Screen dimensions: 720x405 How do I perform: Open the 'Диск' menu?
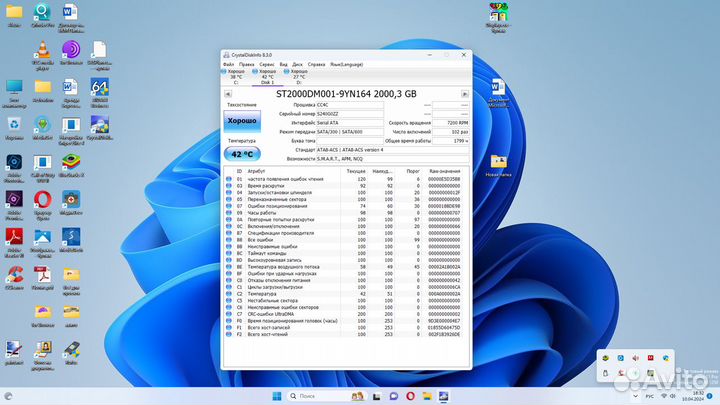(297, 64)
